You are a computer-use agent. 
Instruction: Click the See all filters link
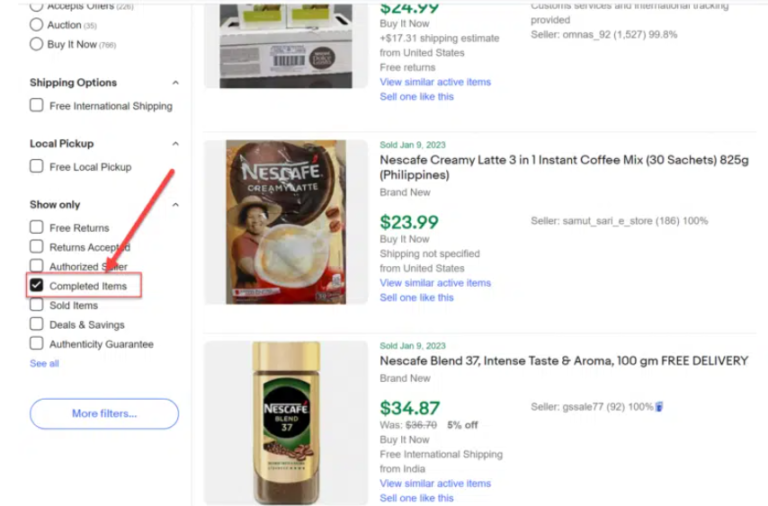[44, 364]
